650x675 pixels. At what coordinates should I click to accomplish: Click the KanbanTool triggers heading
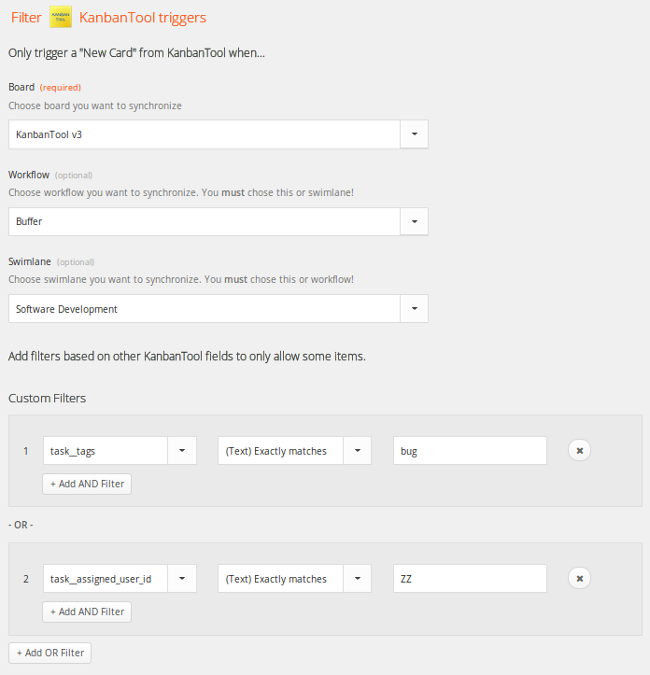pyautogui.click(x=142, y=18)
